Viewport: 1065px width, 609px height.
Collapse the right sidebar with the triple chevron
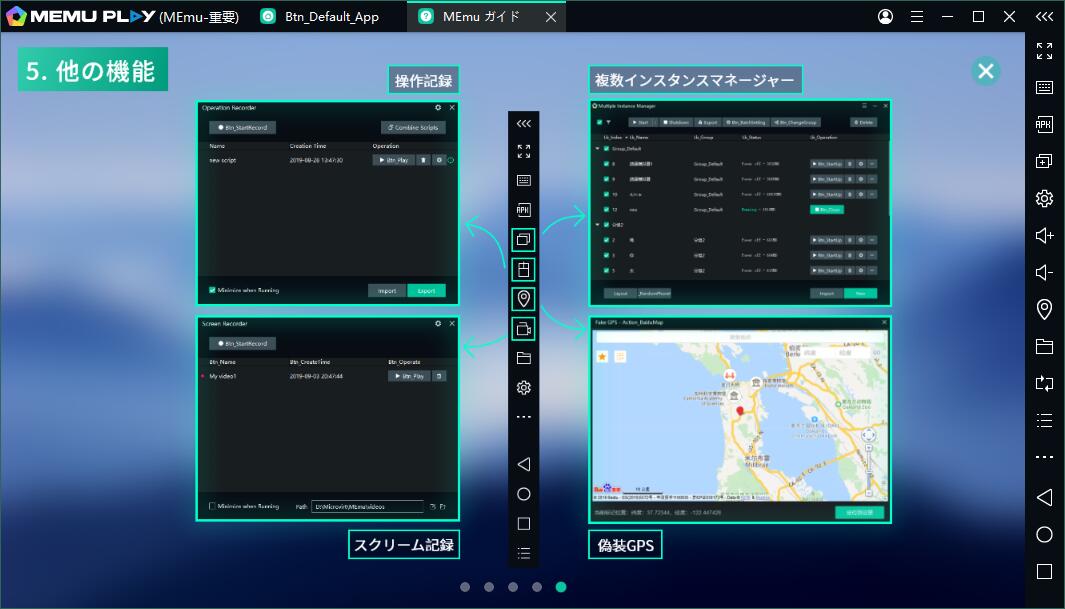tap(1044, 16)
